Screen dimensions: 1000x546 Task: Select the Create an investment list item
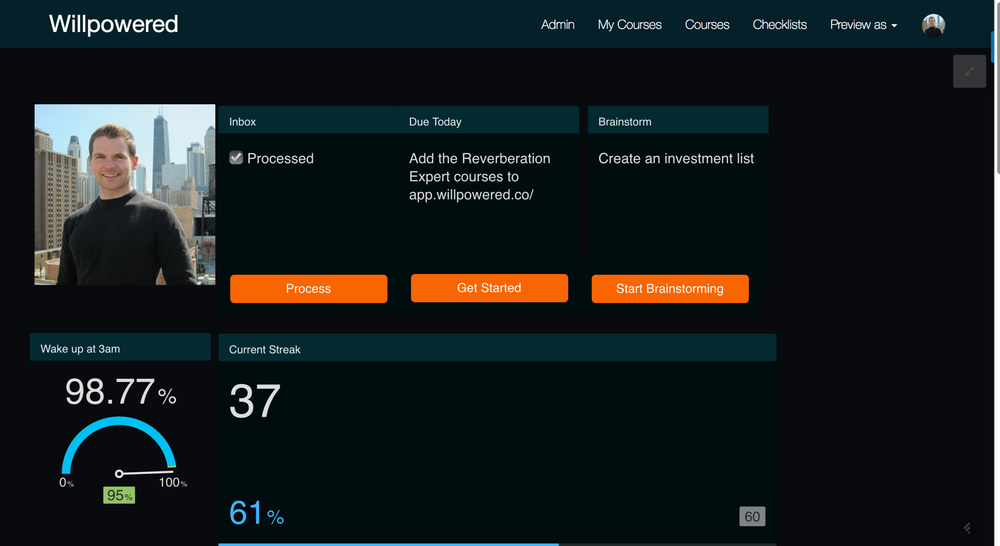[x=676, y=158]
